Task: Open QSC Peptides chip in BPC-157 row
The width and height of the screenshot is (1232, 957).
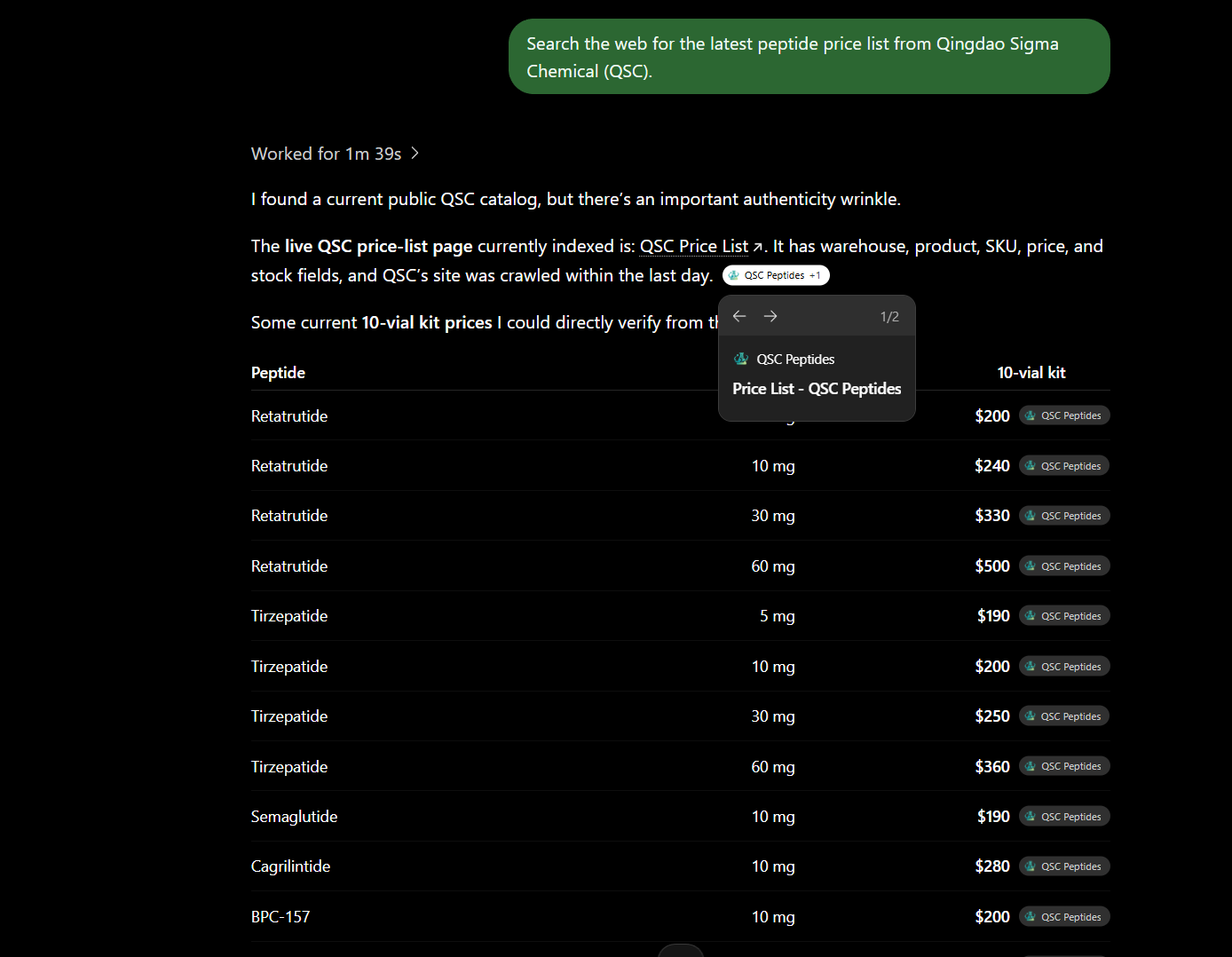Action: (1064, 917)
